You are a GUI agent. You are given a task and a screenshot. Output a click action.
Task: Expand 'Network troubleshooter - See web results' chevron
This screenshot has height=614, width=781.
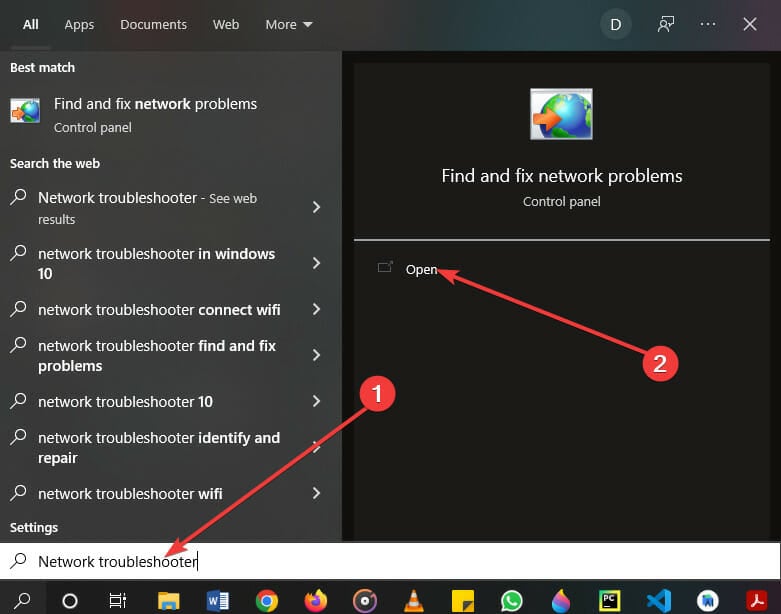click(x=316, y=207)
